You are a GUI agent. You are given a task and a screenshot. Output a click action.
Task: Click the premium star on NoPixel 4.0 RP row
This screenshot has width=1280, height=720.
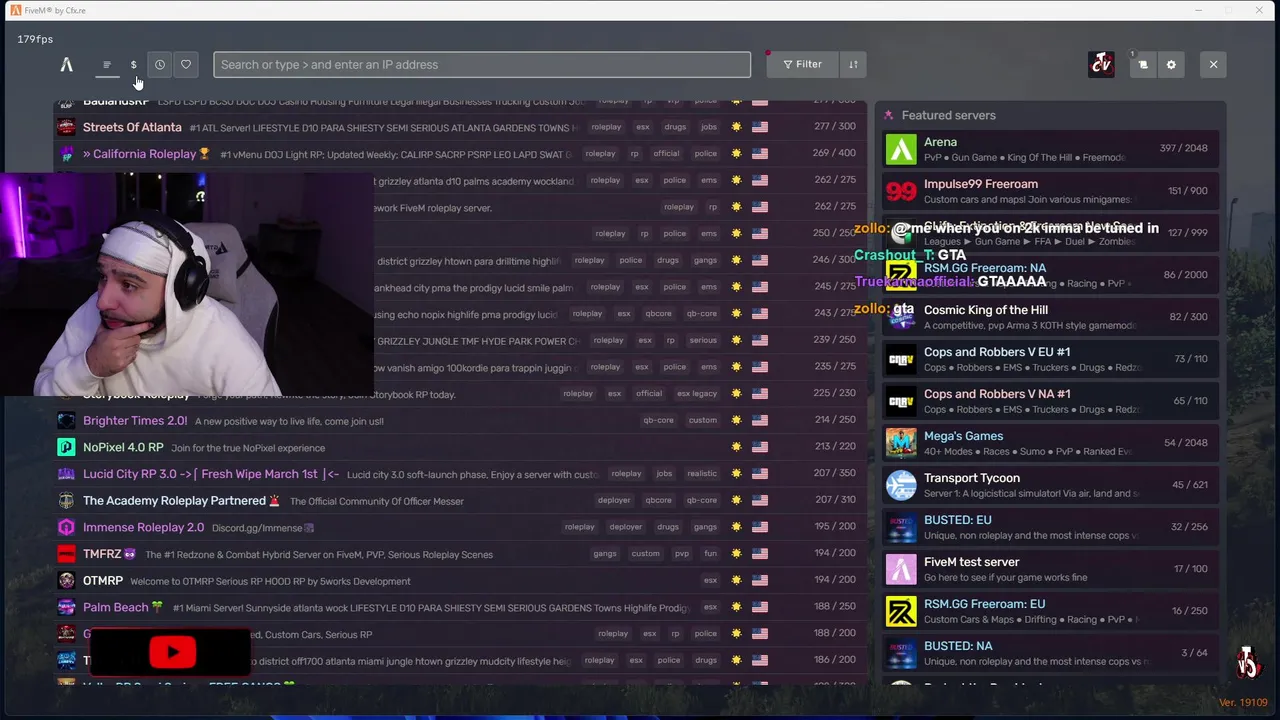pyautogui.click(x=737, y=447)
